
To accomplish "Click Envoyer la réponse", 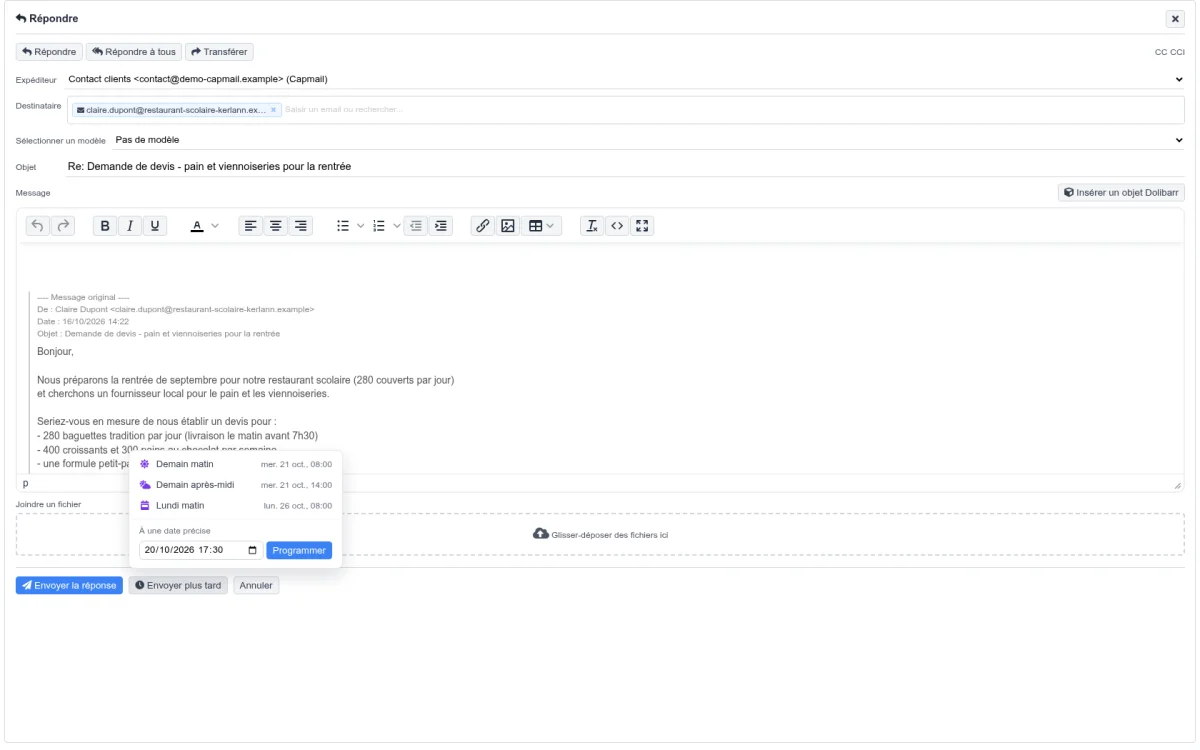I will tap(69, 585).
